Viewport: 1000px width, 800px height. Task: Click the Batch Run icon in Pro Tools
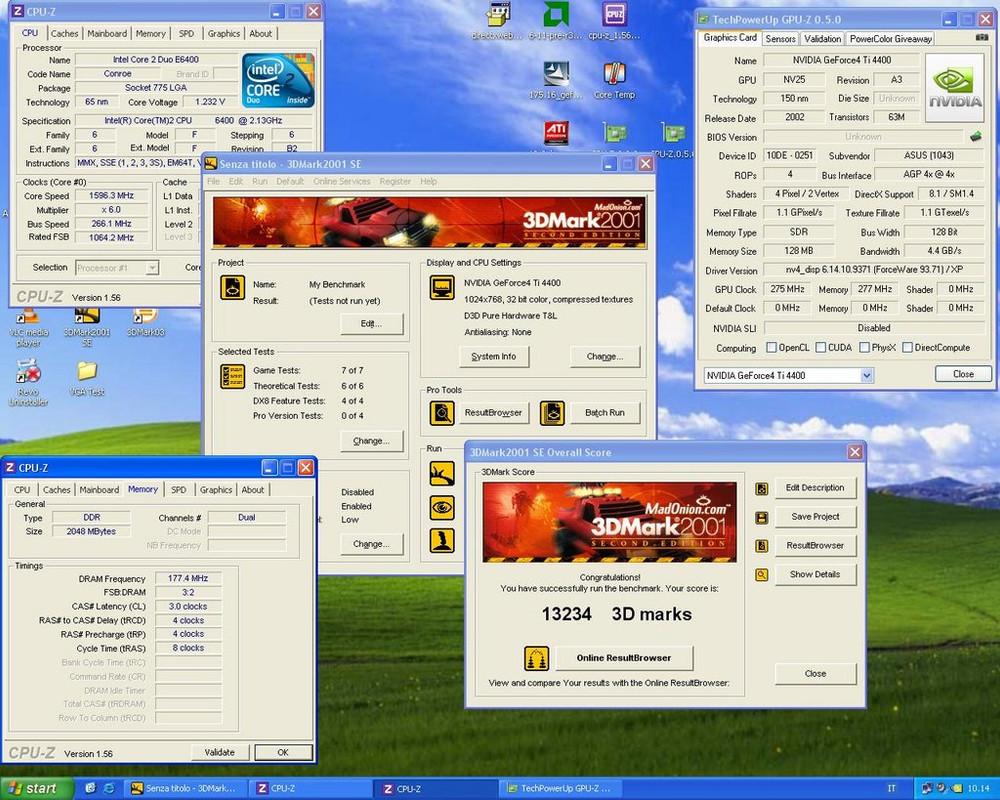coord(552,413)
